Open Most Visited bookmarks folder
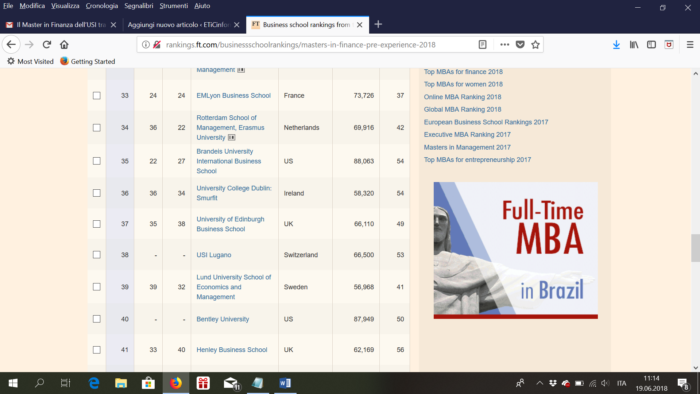 coord(30,62)
